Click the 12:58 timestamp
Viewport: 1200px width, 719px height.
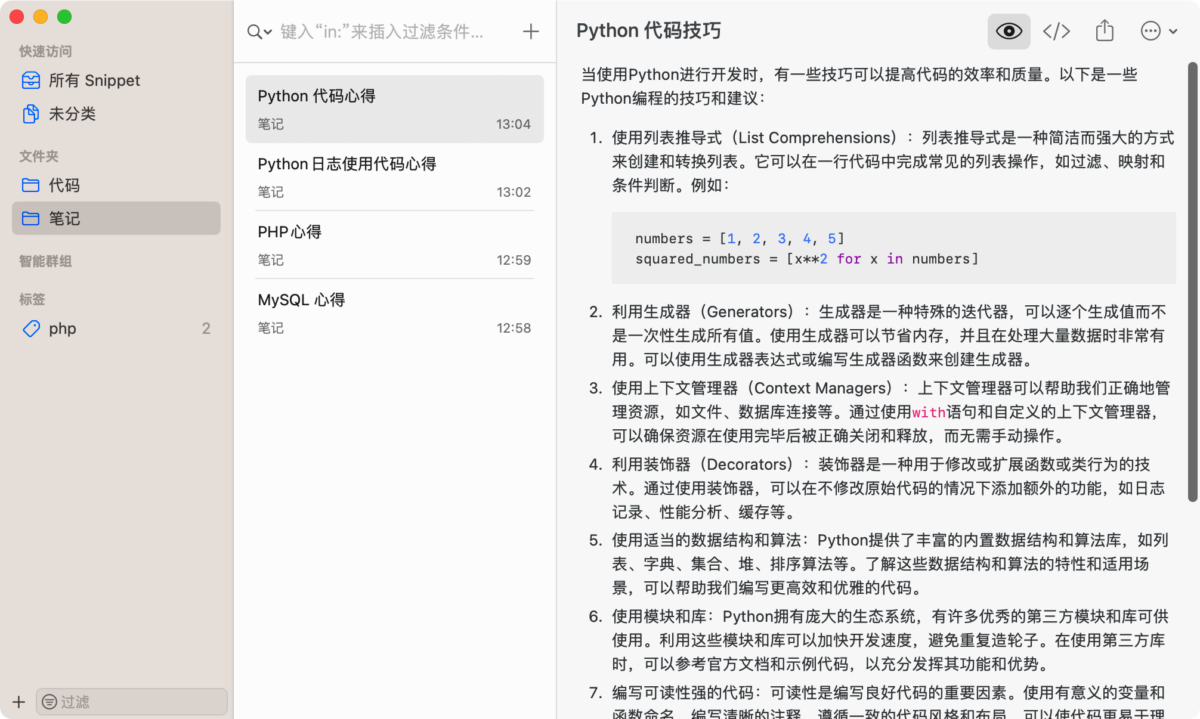point(513,328)
